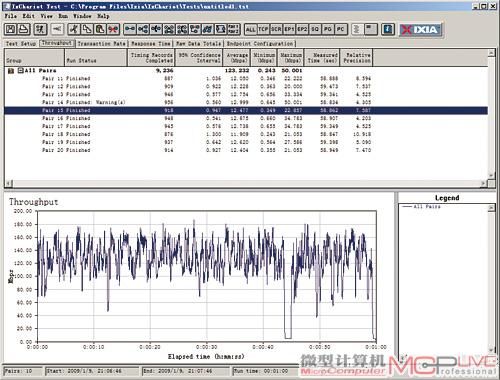The height and width of the screenshot is (380, 500).
Task: Click the Run test icon
Action: tap(40, 29)
